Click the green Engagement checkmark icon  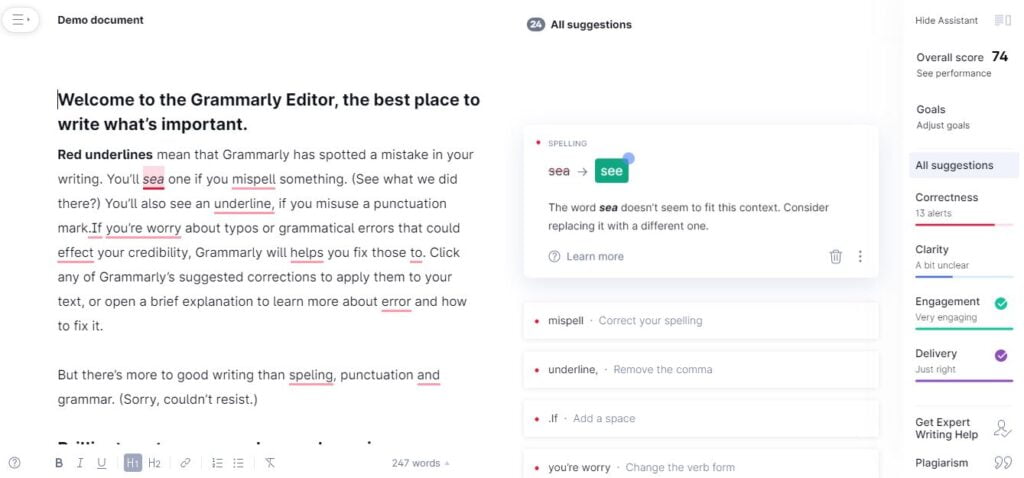click(1000, 304)
